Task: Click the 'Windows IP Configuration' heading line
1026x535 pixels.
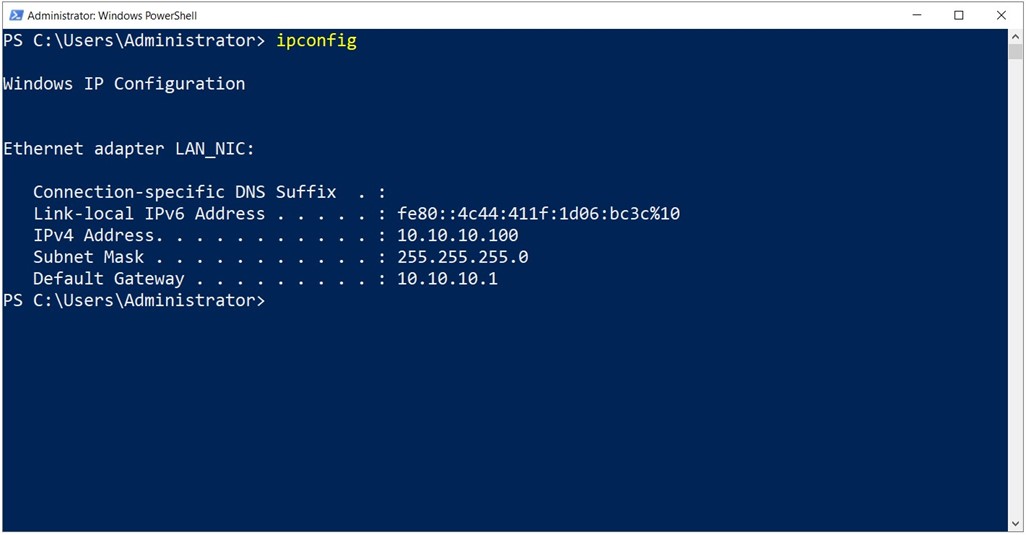Action: coord(124,84)
